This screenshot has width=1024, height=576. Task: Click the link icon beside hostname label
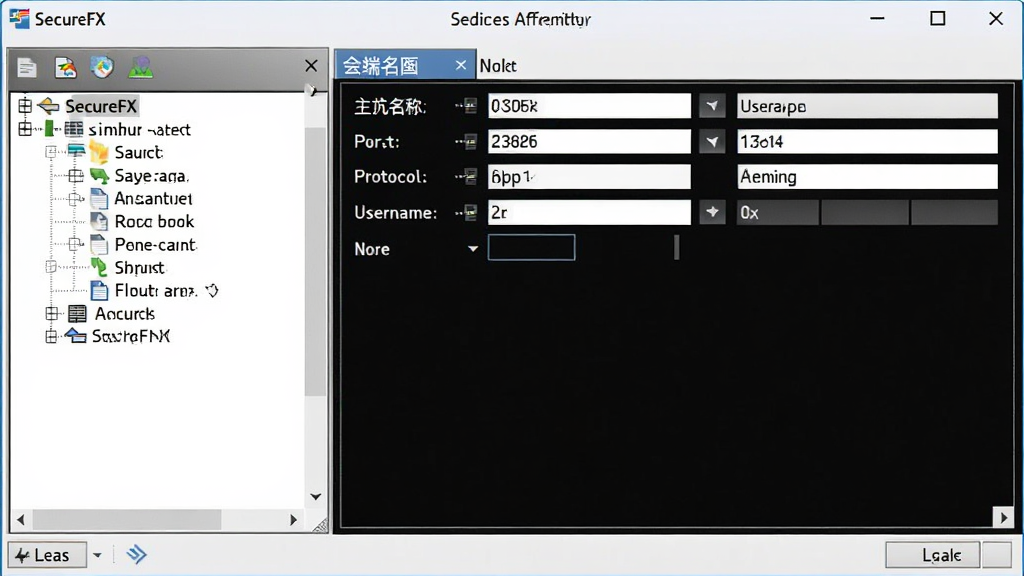click(466, 106)
